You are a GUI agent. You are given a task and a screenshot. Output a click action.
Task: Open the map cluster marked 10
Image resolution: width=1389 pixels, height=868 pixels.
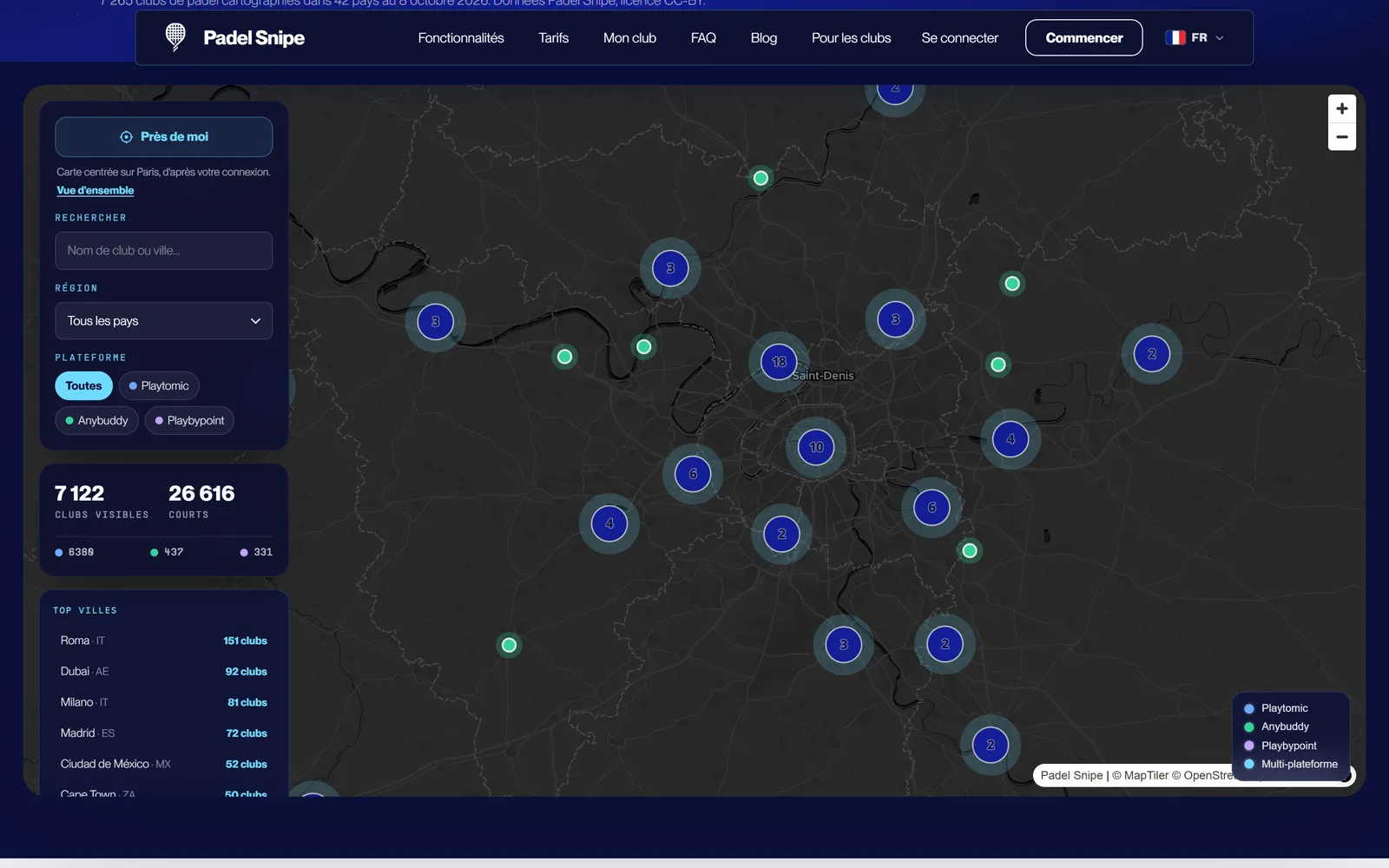point(816,447)
